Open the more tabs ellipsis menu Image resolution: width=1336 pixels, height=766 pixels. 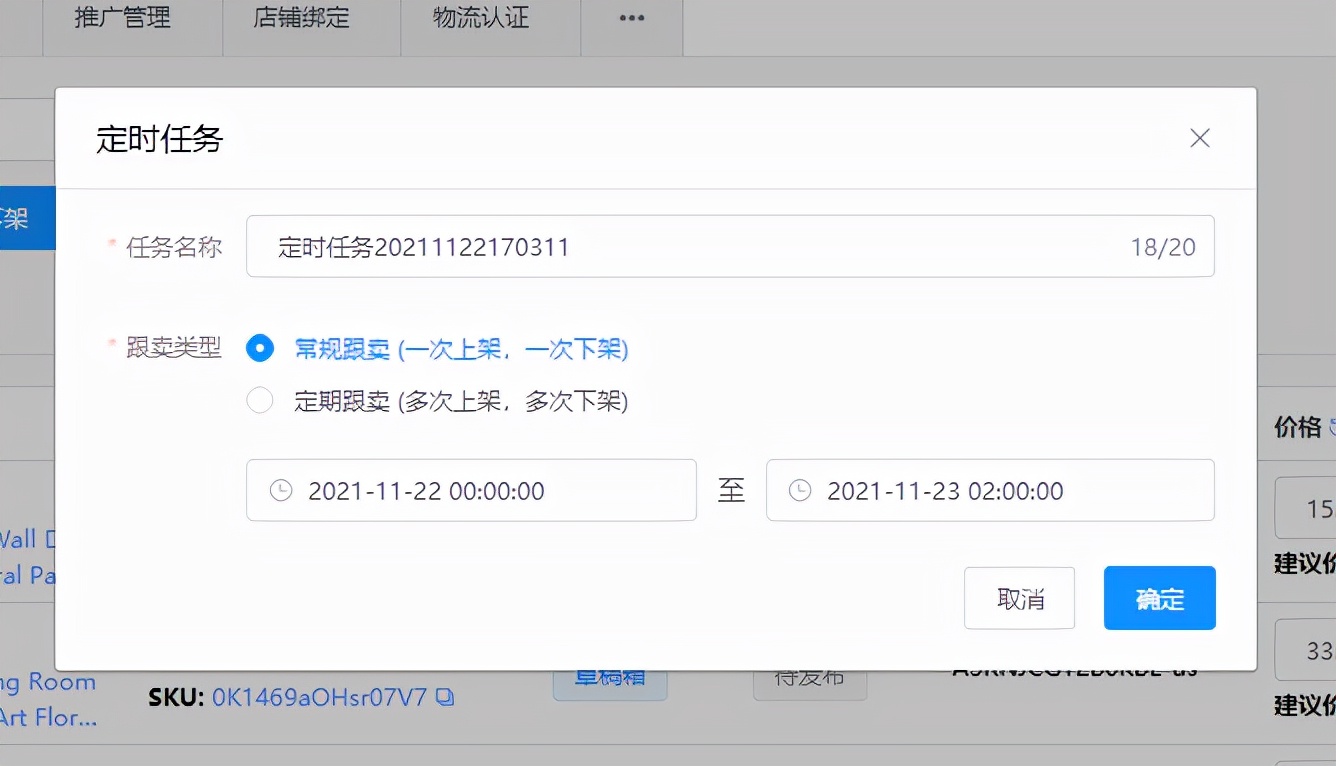click(x=631, y=18)
